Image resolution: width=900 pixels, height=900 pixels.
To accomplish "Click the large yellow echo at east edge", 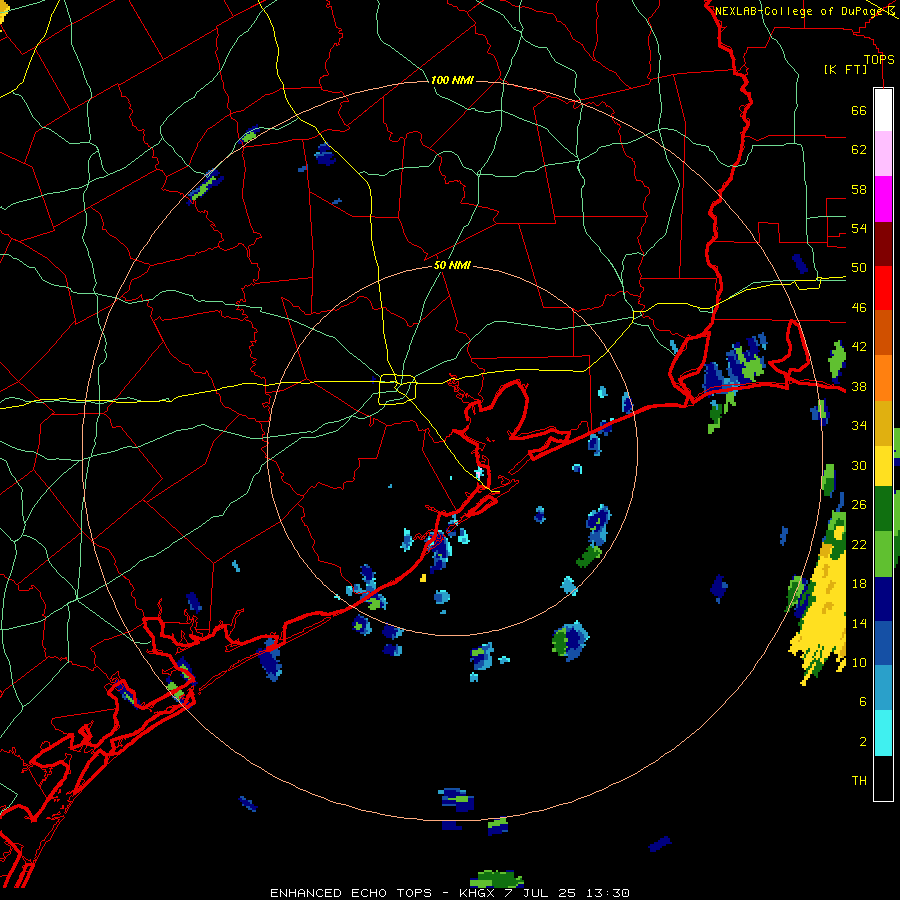I will click(x=824, y=608).
